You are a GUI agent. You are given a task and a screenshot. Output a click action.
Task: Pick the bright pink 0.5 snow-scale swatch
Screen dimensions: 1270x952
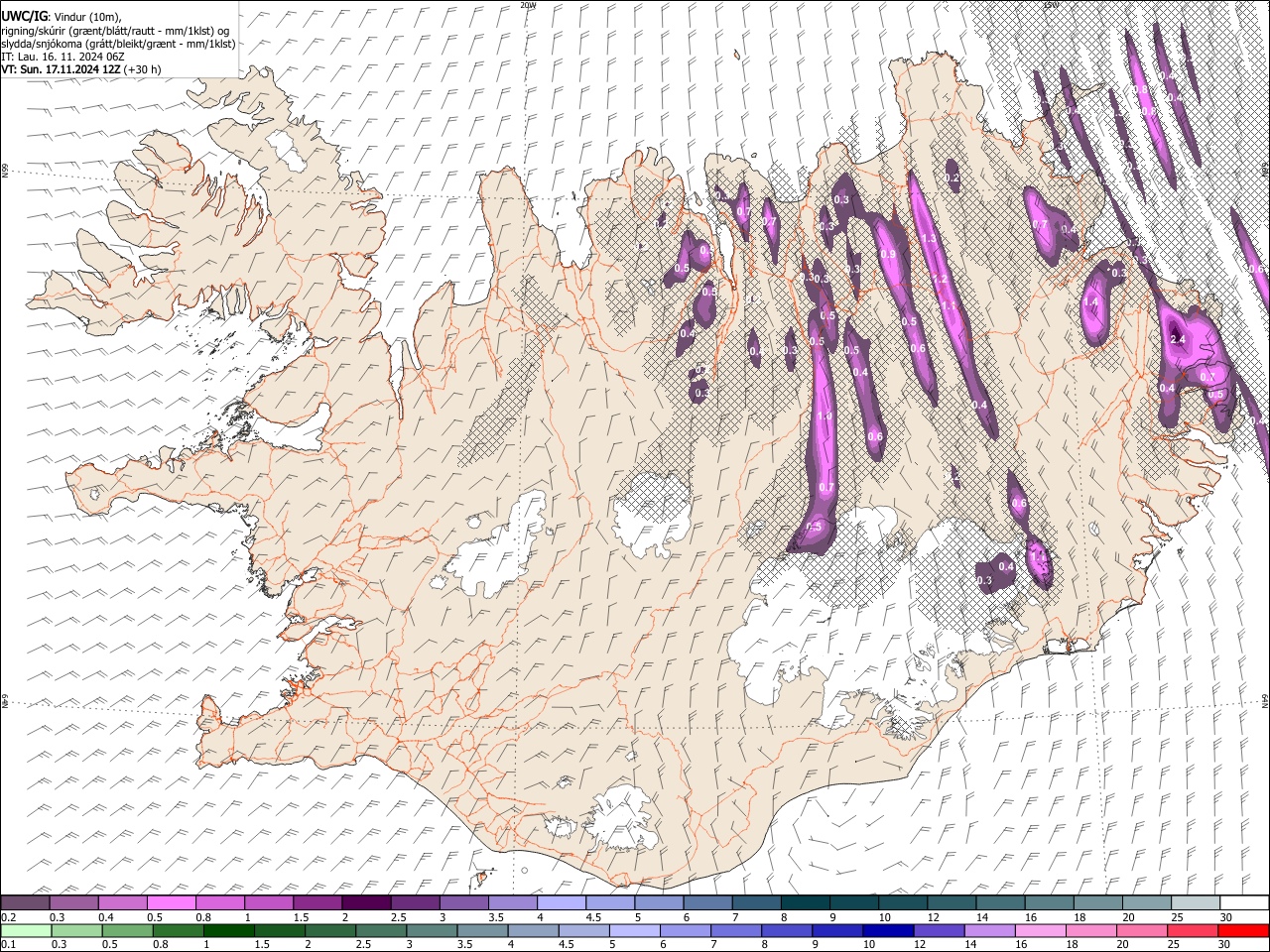(x=171, y=903)
